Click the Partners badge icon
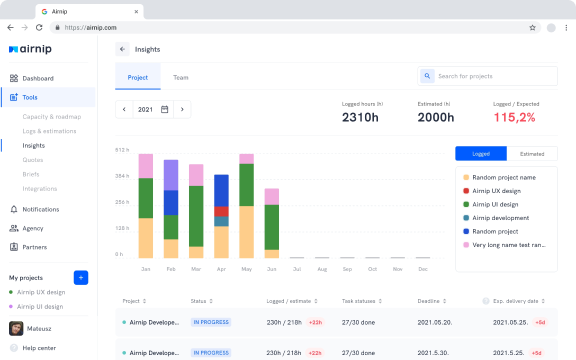Viewport: 576px width, 360px height. (14, 247)
